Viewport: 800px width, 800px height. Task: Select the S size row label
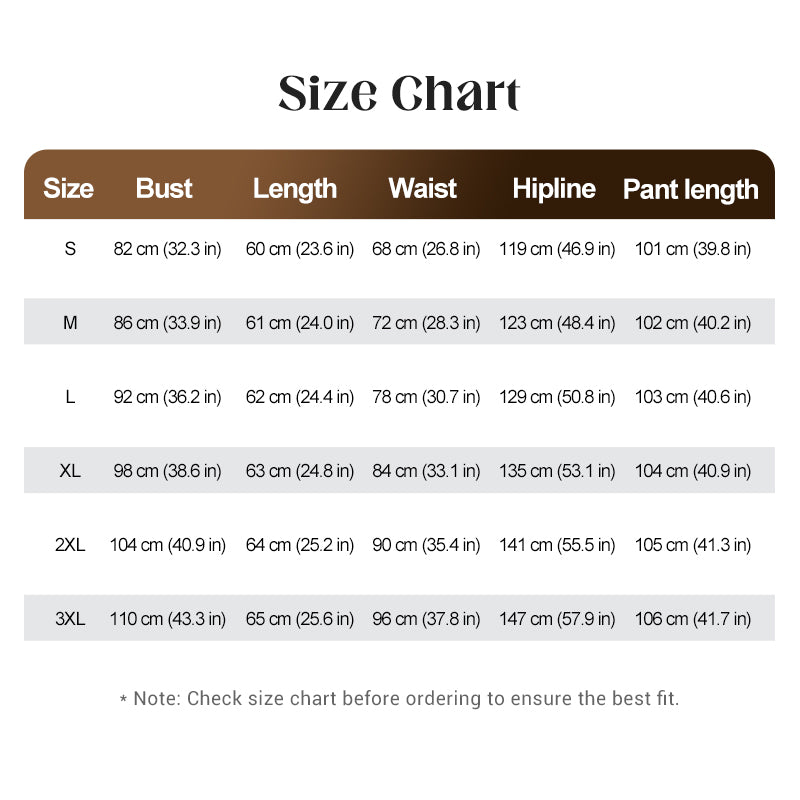(x=70, y=249)
